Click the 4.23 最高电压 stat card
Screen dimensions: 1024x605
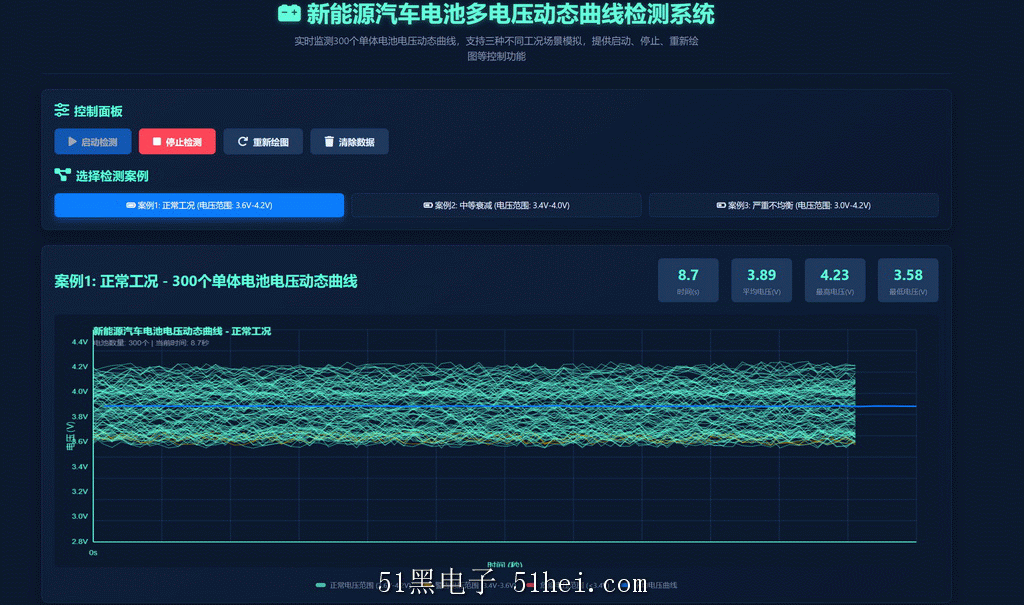(x=835, y=280)
